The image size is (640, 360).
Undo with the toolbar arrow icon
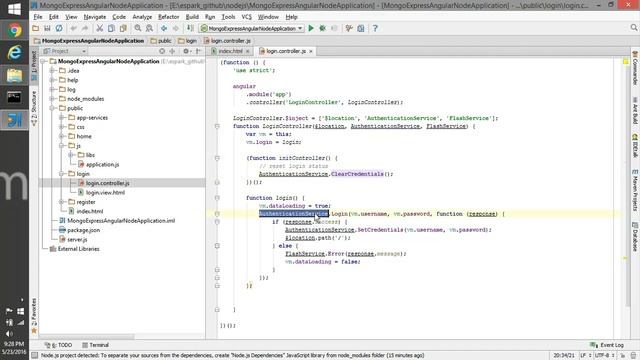tap(73, 29)
